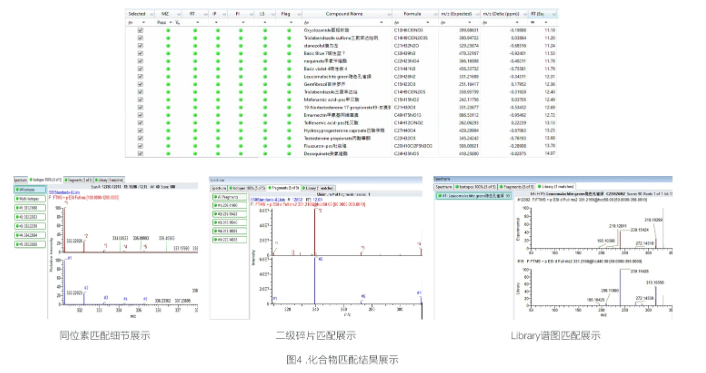Screen dimensions: 706x373
Task: Click the All Isotopes button
Action: point(30,190)
